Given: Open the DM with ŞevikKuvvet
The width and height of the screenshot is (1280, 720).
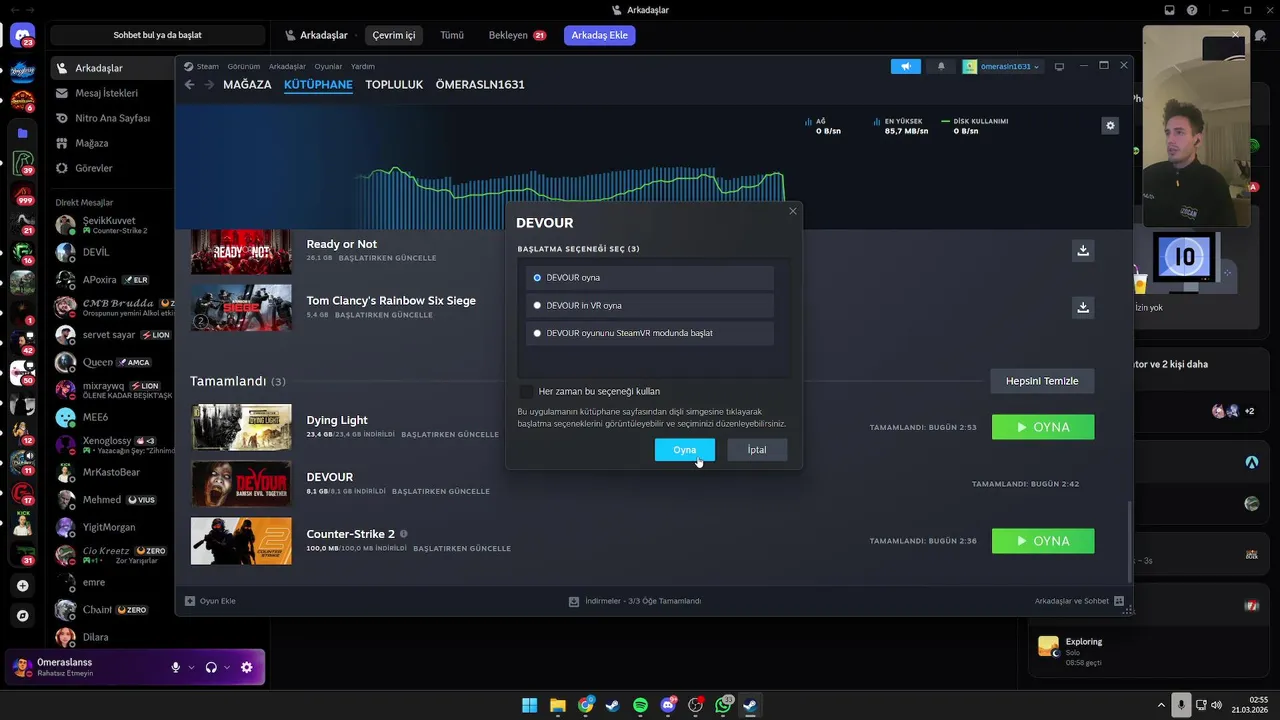Looking at the screenshot, I should point(112,225).
